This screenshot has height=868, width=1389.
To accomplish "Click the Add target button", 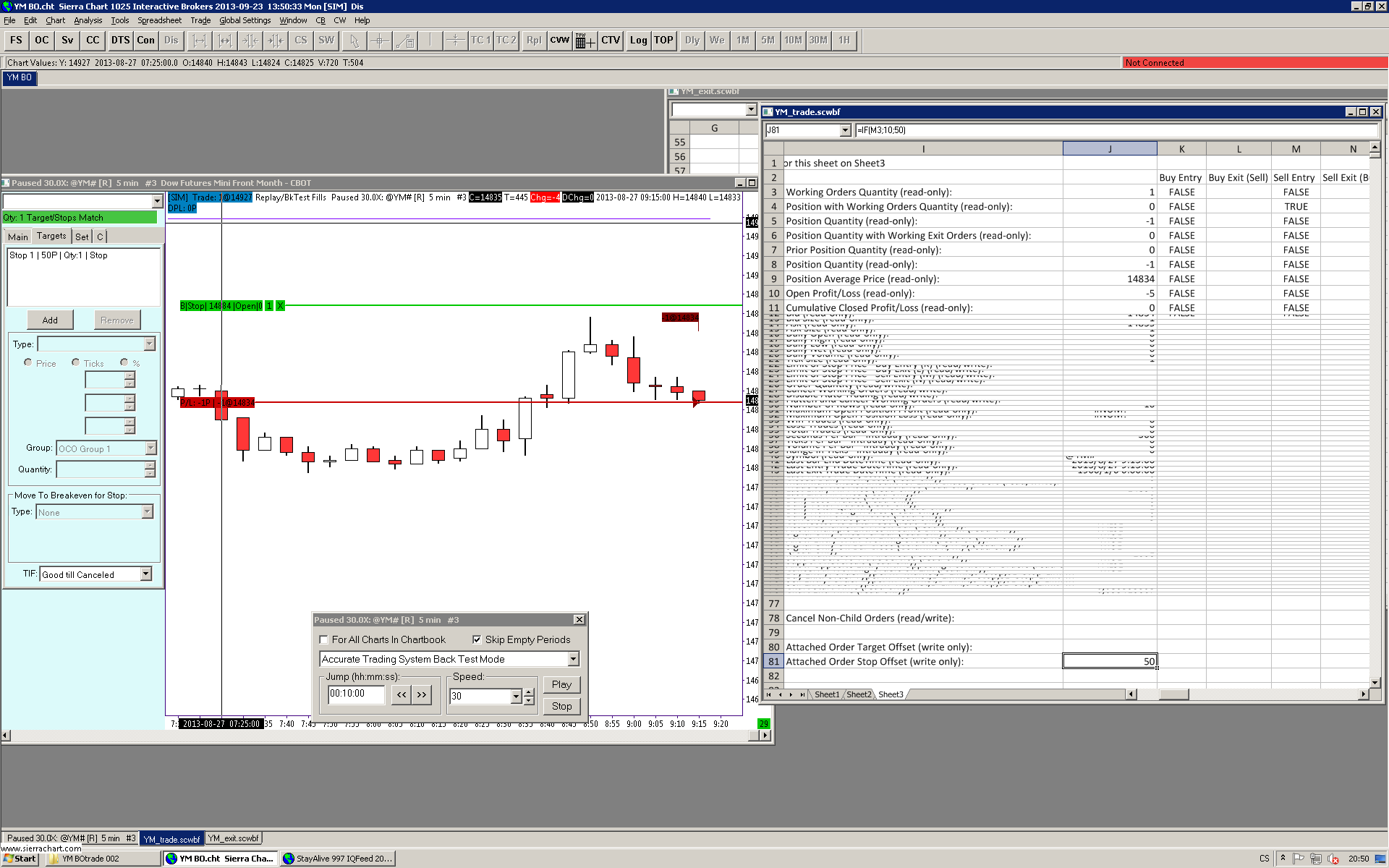I will 50,320.
